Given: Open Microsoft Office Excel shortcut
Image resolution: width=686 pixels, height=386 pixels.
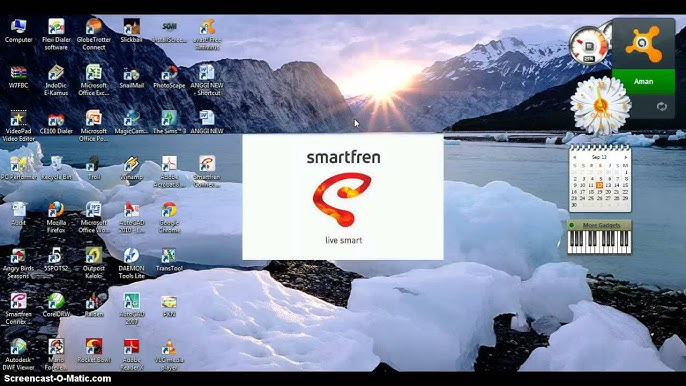Looking at the screenshot, I should pos(94,80).
